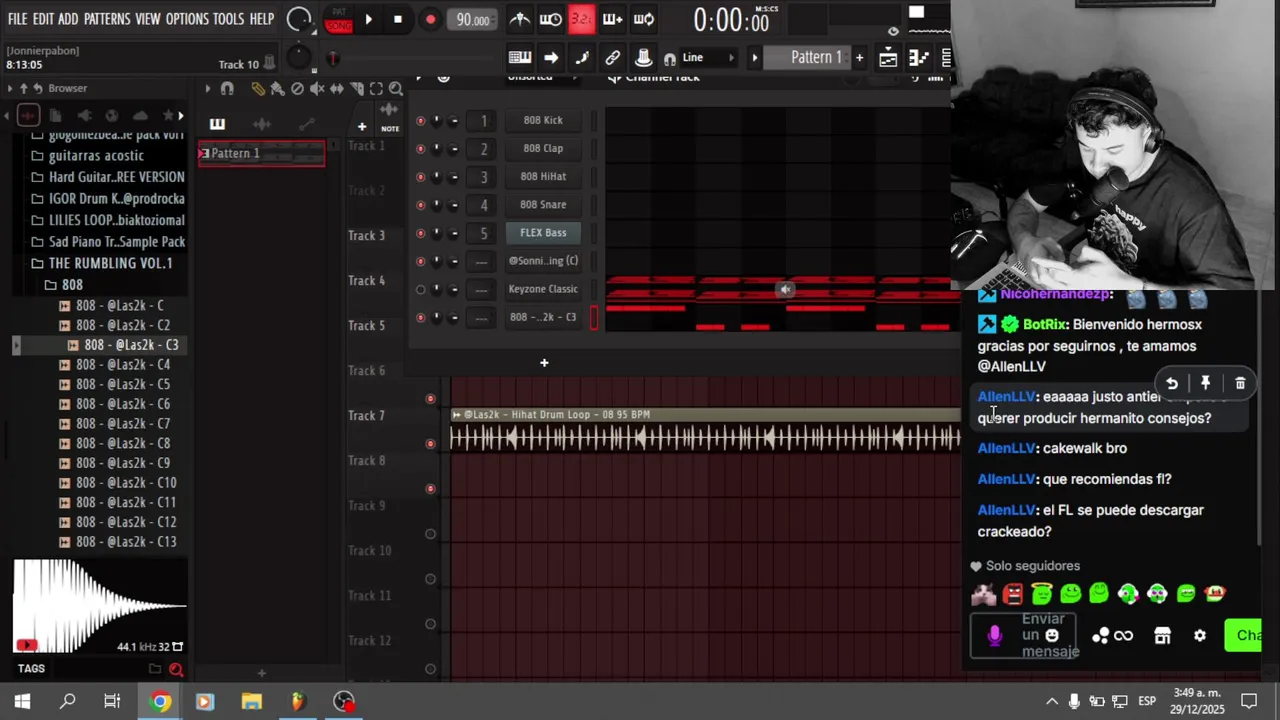Viewport: 1280px width, 720px height.
Task: Expand the Hard Guitar..REE VERSION folder
Action: click(x=117, y=177)
